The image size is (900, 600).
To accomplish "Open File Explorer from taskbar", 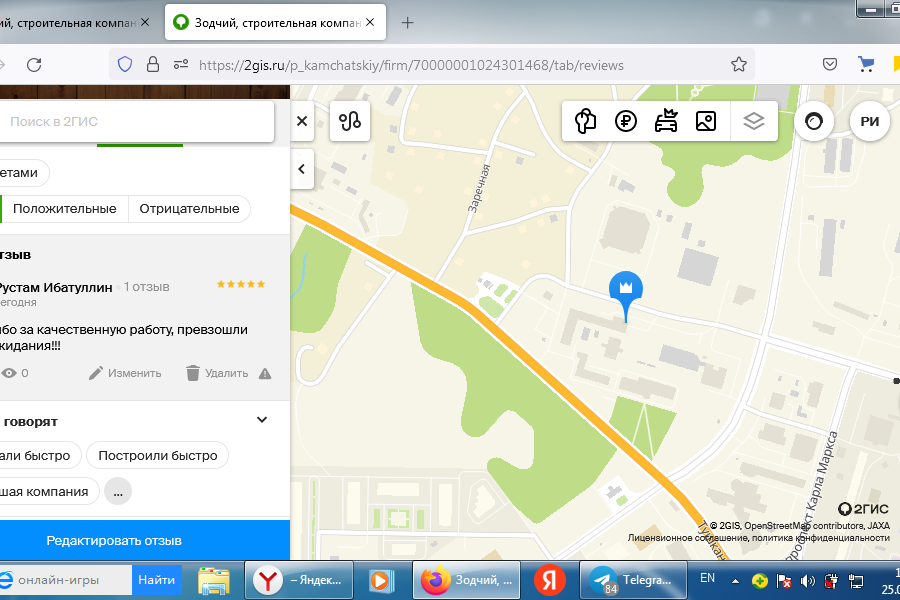I will click(214, 580).
